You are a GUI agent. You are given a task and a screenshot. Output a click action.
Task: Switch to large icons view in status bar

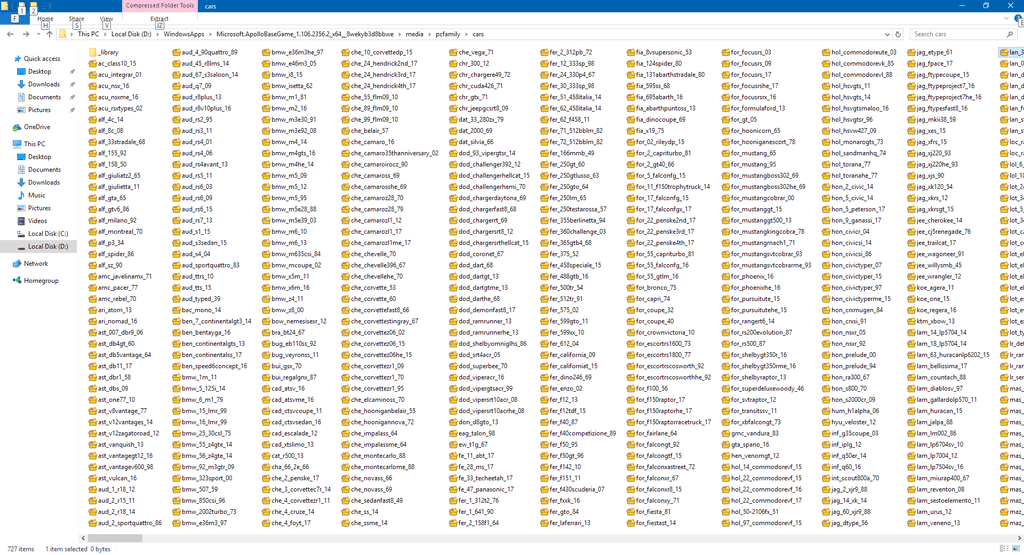coord(1017,548)
